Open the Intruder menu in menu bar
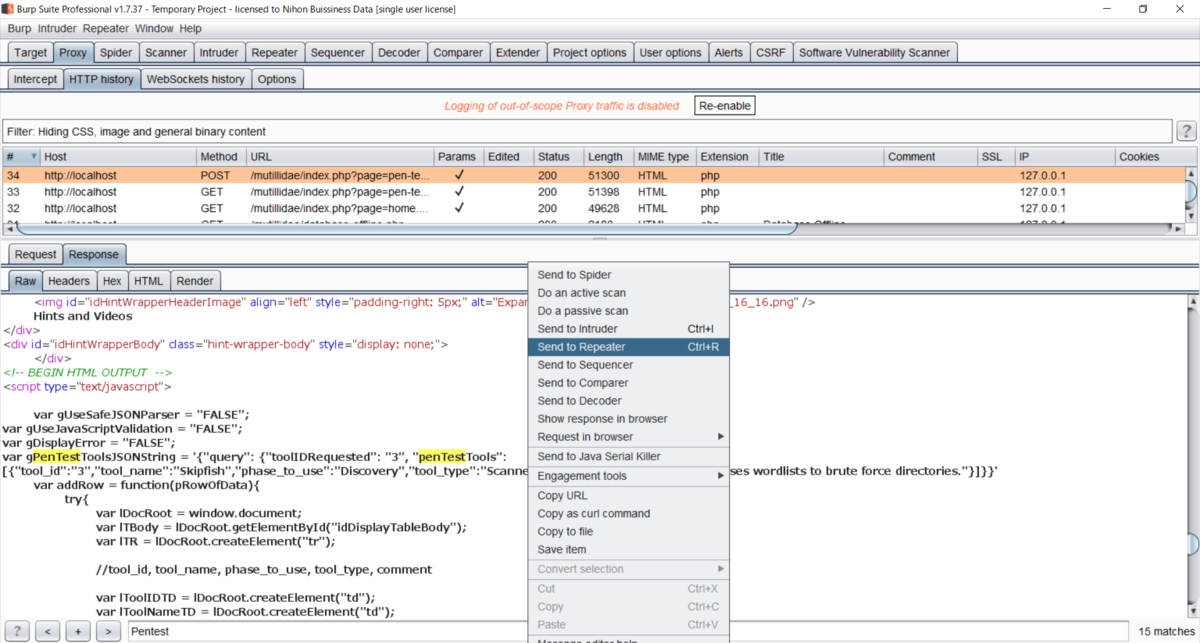This screenshot has height=643, width=1200. (x=57, y=29)
